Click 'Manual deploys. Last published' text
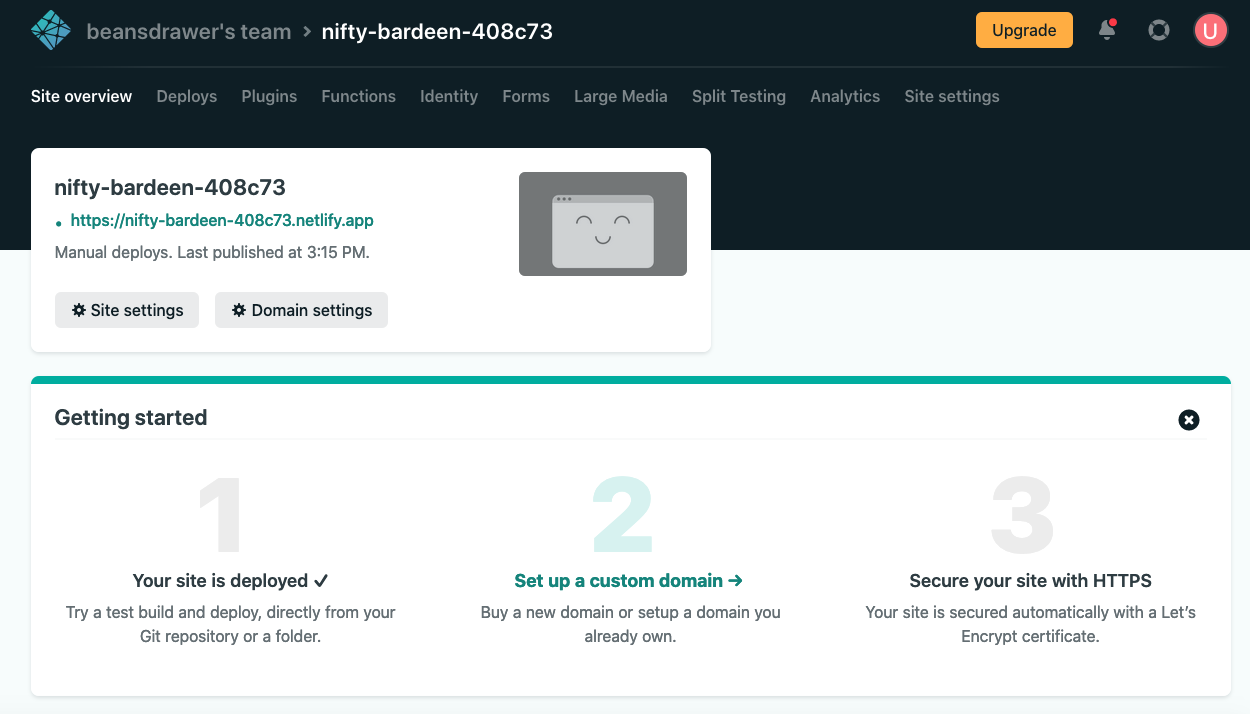 tap(212, 252)
